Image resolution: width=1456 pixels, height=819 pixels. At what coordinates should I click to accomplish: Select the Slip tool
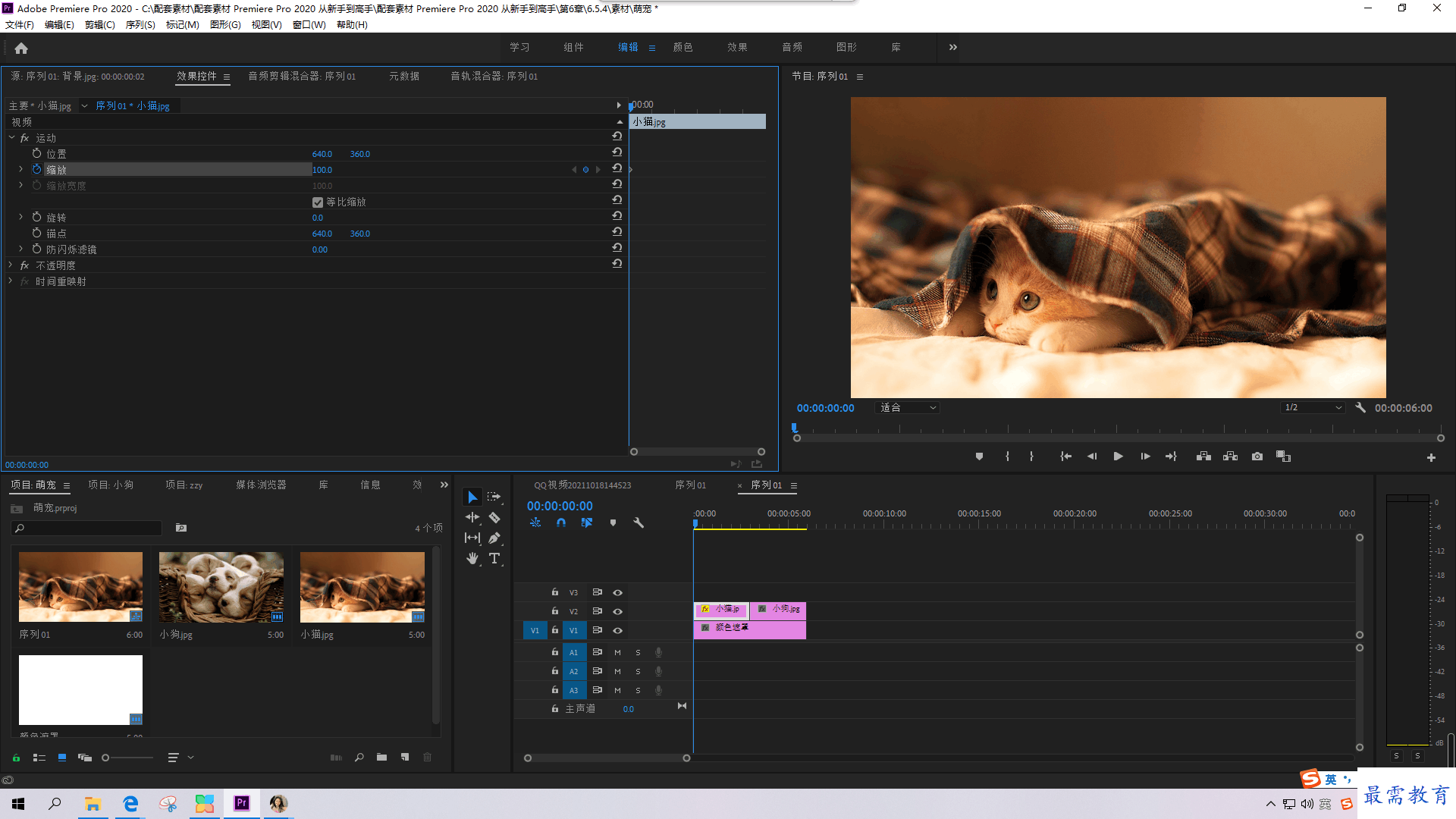[472, 538]
